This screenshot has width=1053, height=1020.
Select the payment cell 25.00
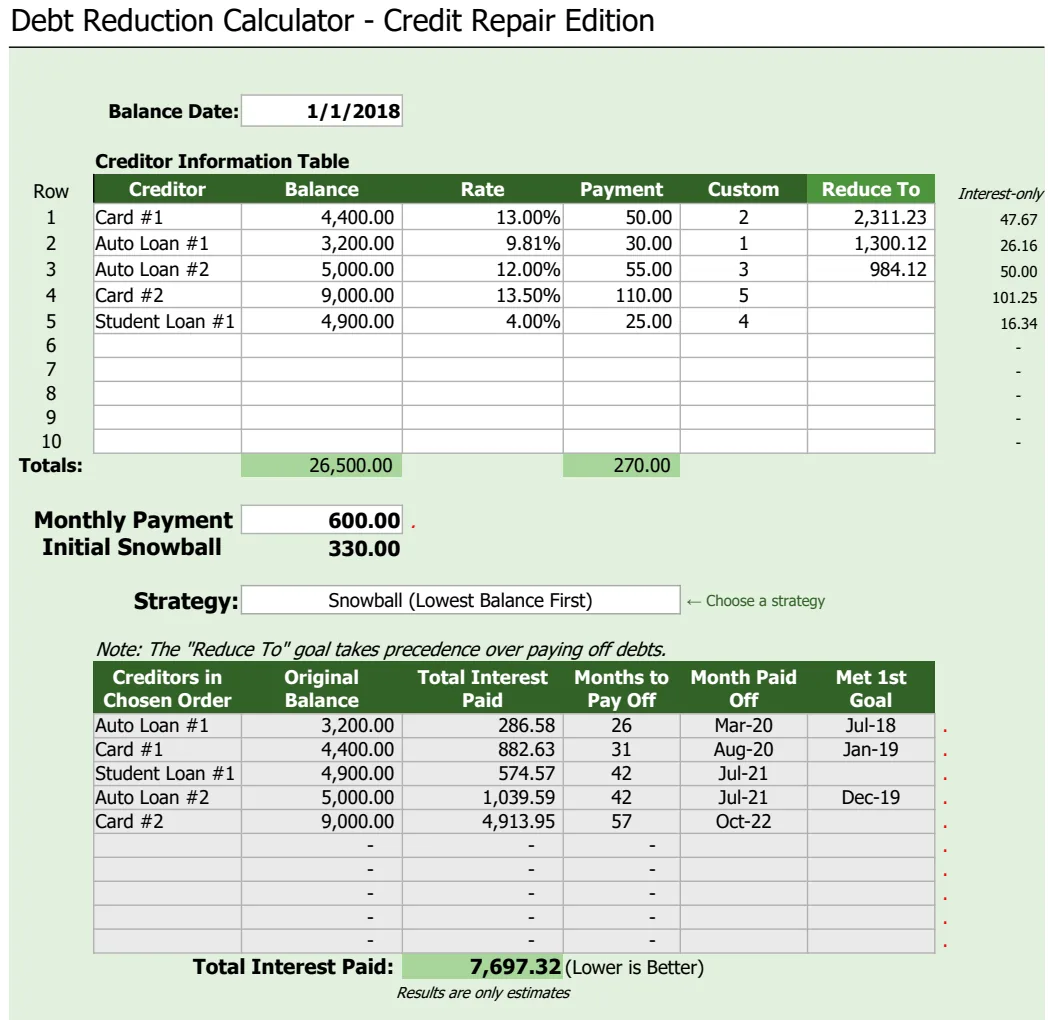tap(622, 321)
